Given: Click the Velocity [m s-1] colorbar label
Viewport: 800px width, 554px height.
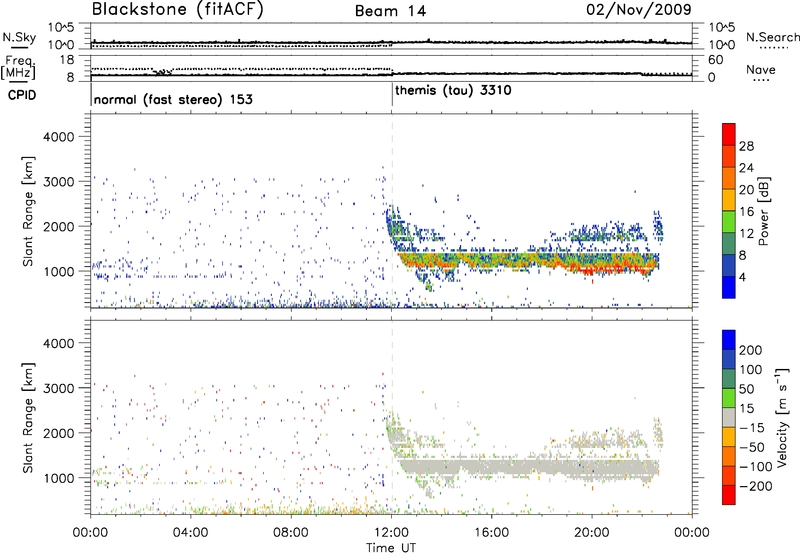Looking at the screenshot, I should click(x=781, y=417).
